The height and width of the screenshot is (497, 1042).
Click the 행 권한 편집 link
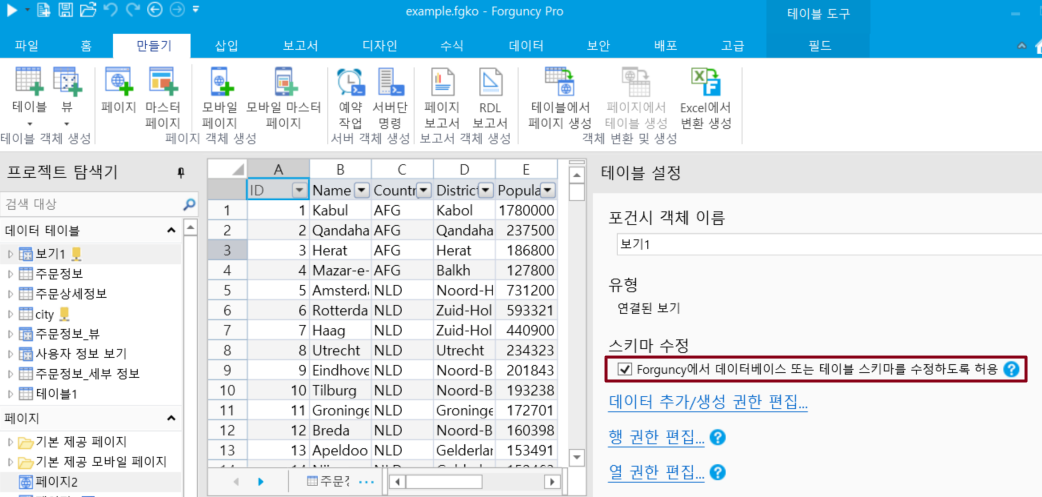[656, 438]
